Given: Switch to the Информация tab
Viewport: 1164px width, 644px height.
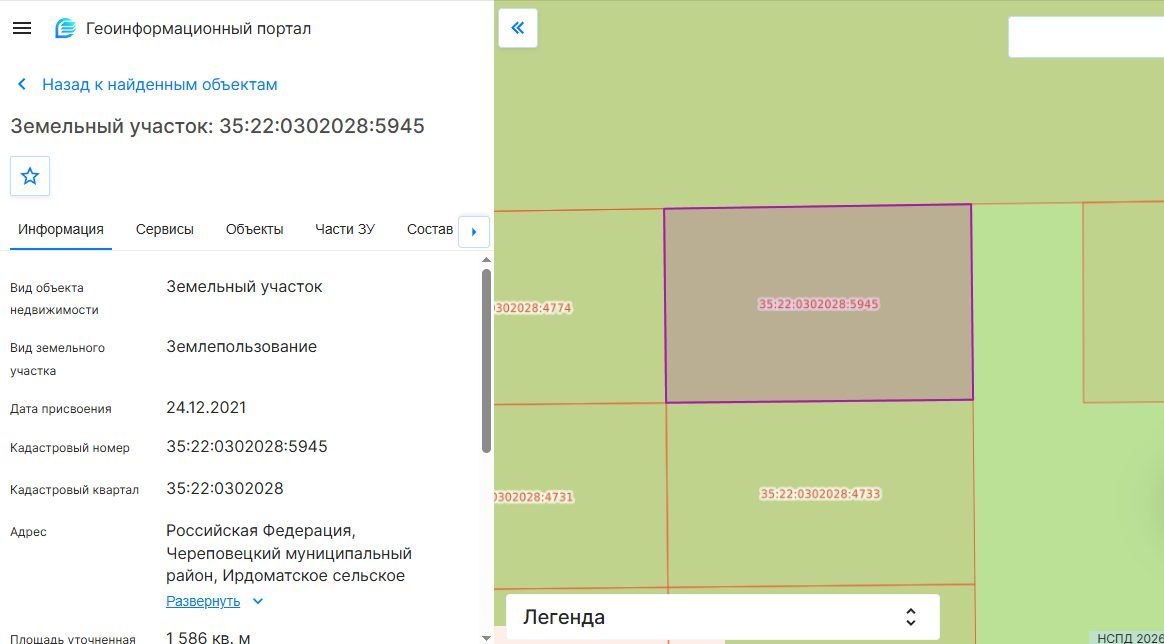Looking at the screenshot, I should pyautogui.click(x=61, y=229).
